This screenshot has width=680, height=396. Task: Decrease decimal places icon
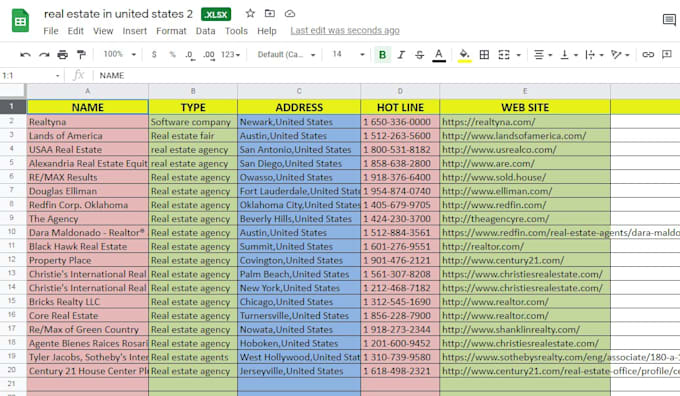click(x=190, y=55)
